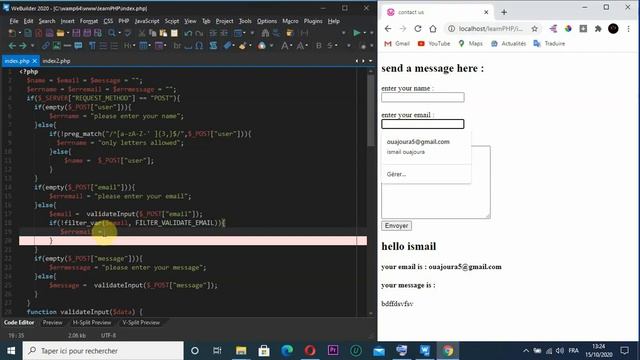Open the open-folder dropdown arrow
This screenshot has width=640, height=360.
point(68,33)
